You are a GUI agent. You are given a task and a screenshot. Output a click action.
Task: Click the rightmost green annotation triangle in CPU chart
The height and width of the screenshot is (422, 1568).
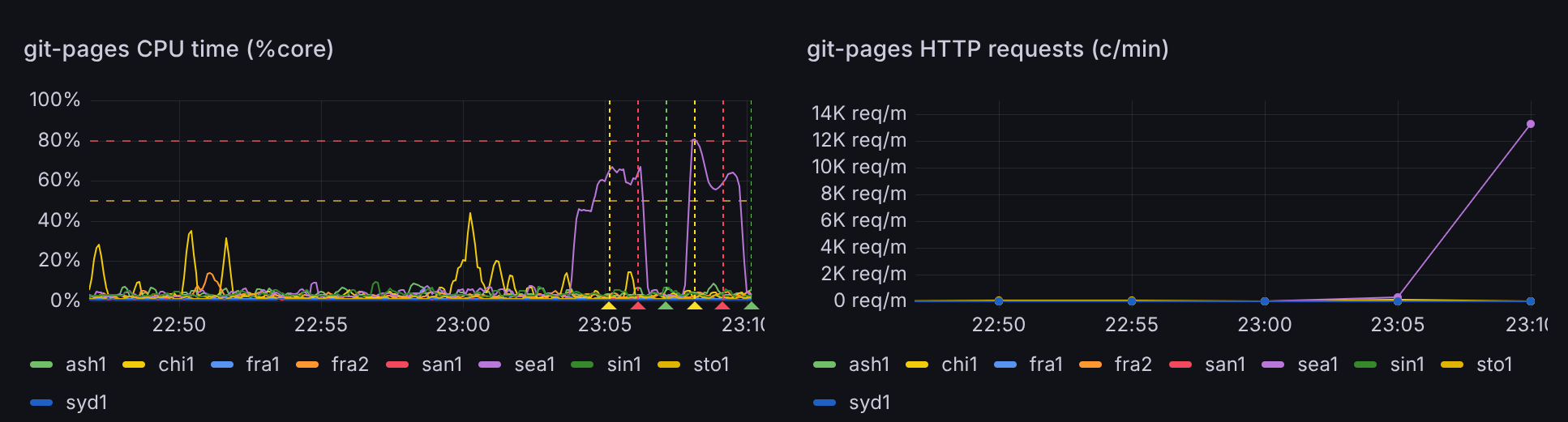[751, 305]
